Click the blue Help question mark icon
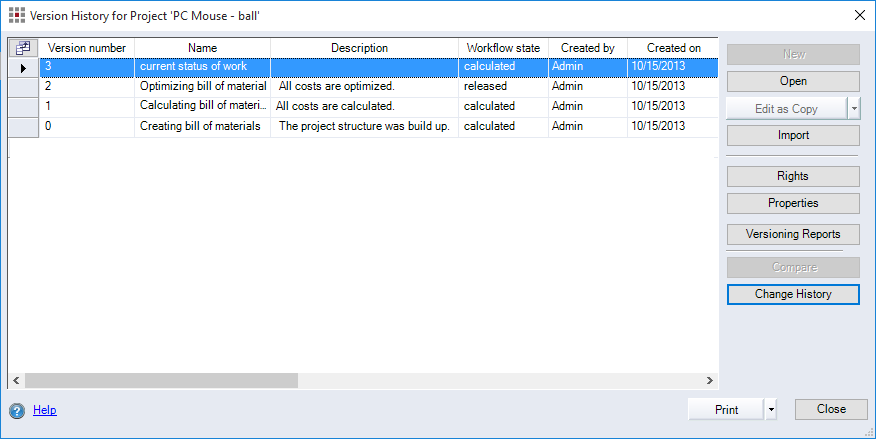The image size is (876, 439). click(17, 410)
